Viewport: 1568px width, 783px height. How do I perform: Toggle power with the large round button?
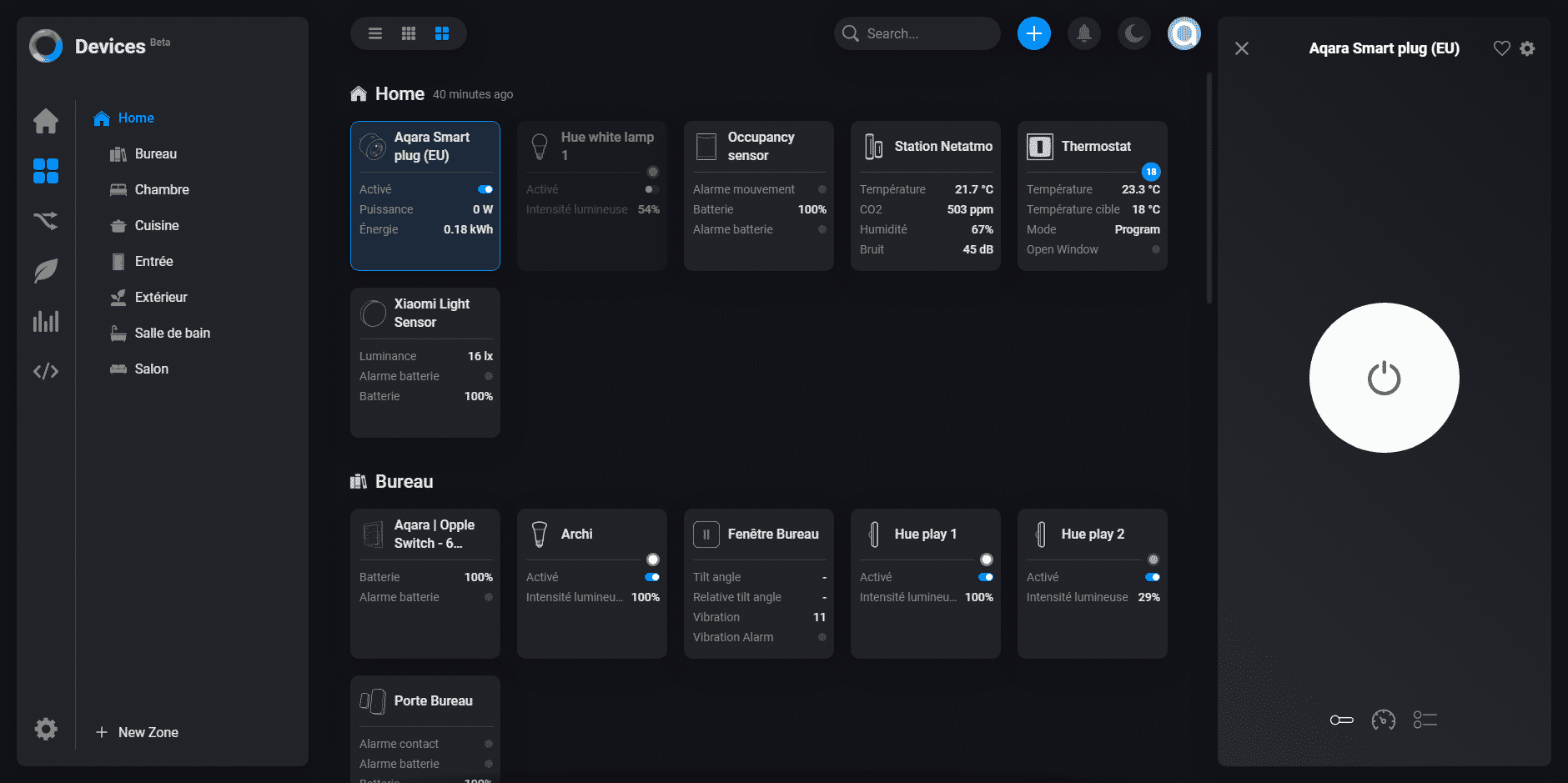pos(1385,378)
